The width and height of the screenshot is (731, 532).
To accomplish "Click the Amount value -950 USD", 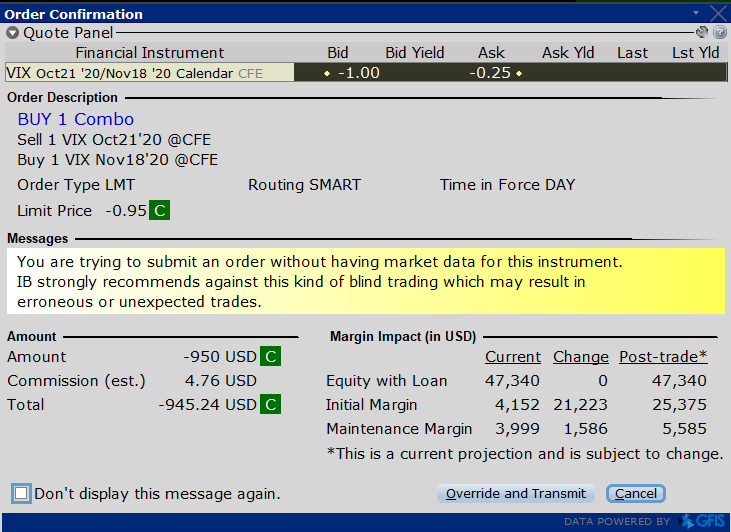I will (x=220, y=357).
